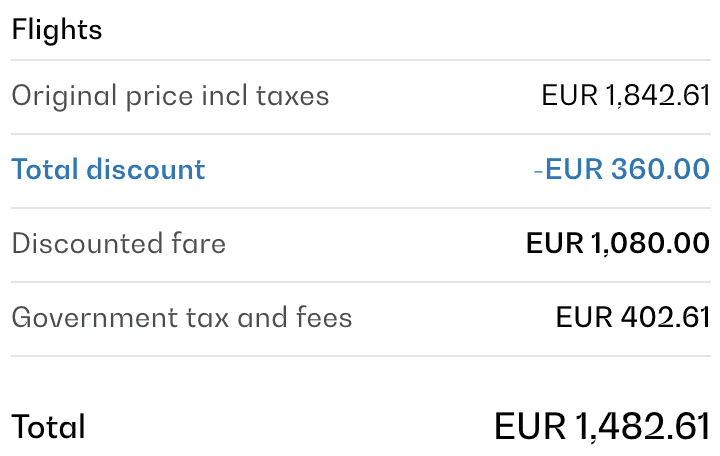Screen dimensions: 720x456
Task: Click the Original price incl taxes label
Action: 170,96
